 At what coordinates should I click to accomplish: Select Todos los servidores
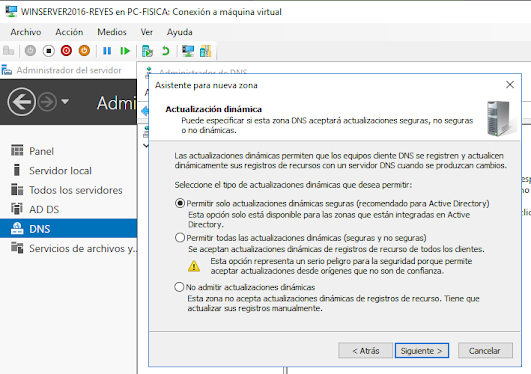(x=68, y=190)
